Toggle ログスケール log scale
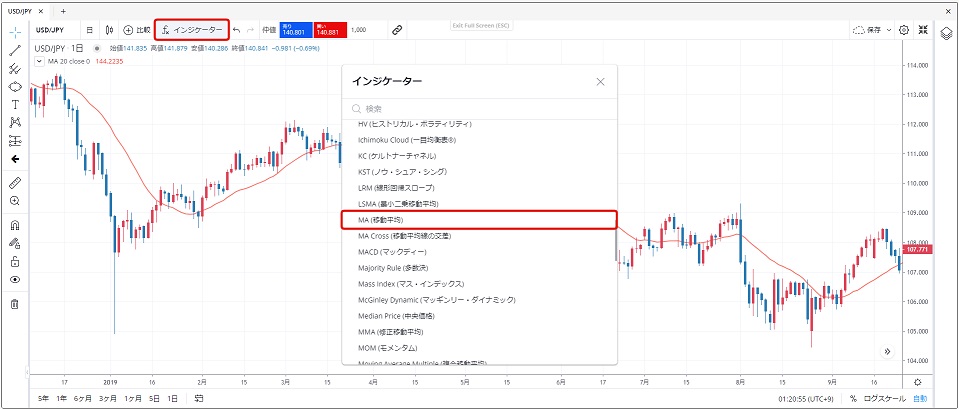Viewport: 959px width, 409px height. (885, 399)
